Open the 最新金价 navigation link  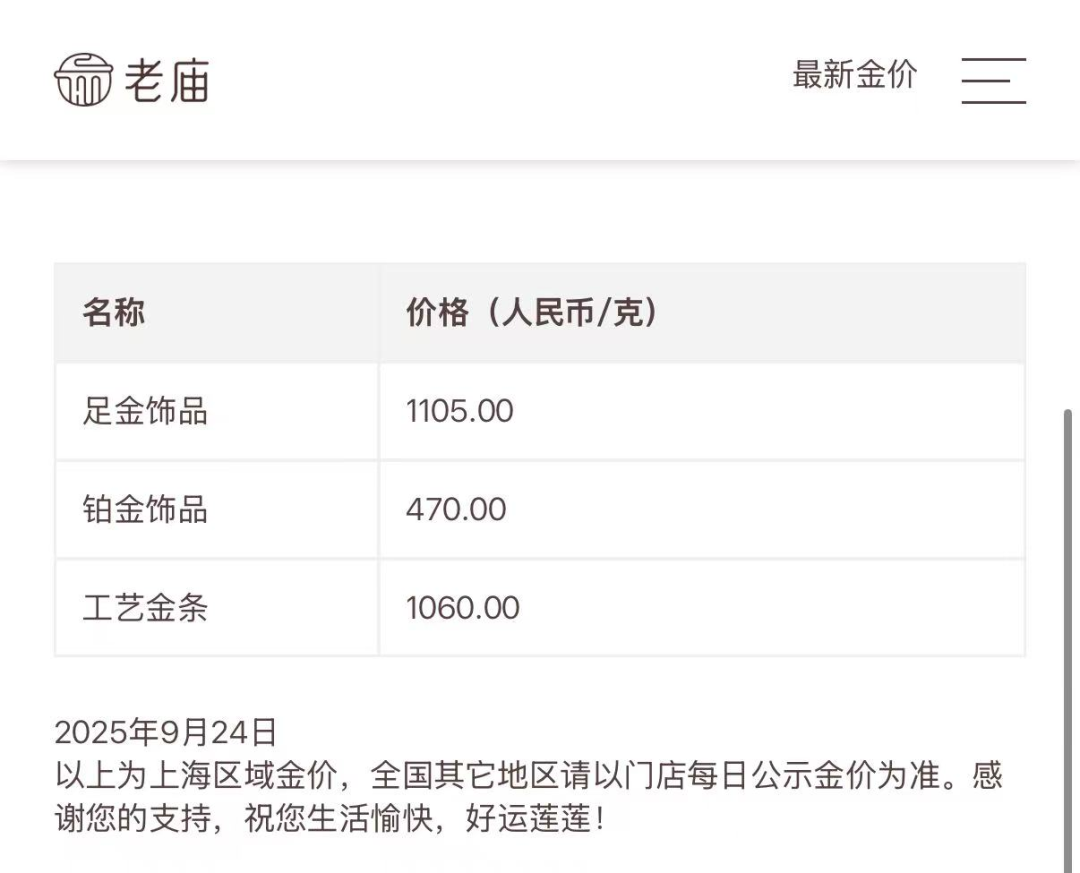854,75
